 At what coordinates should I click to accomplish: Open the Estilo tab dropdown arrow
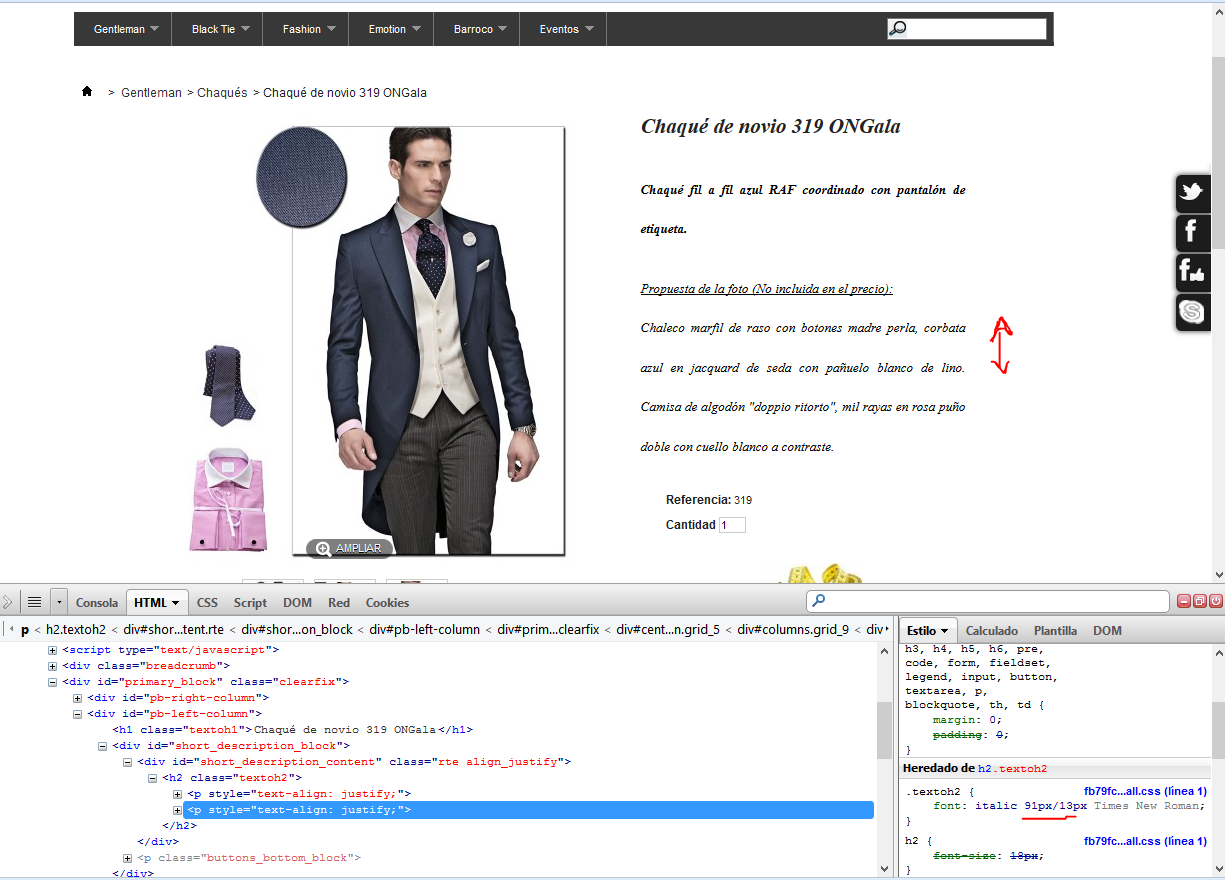coord(944,631)
